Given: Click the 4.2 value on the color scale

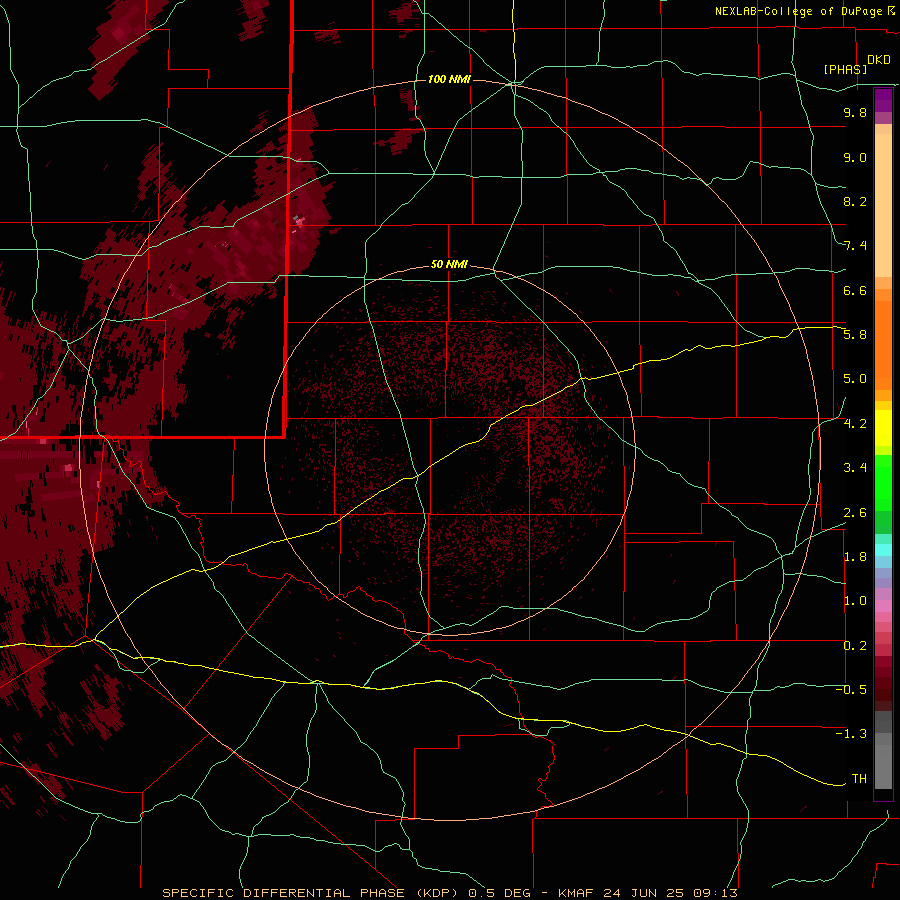Looking at the screenshot, I should pyautogui.click(x=855, y=424).
